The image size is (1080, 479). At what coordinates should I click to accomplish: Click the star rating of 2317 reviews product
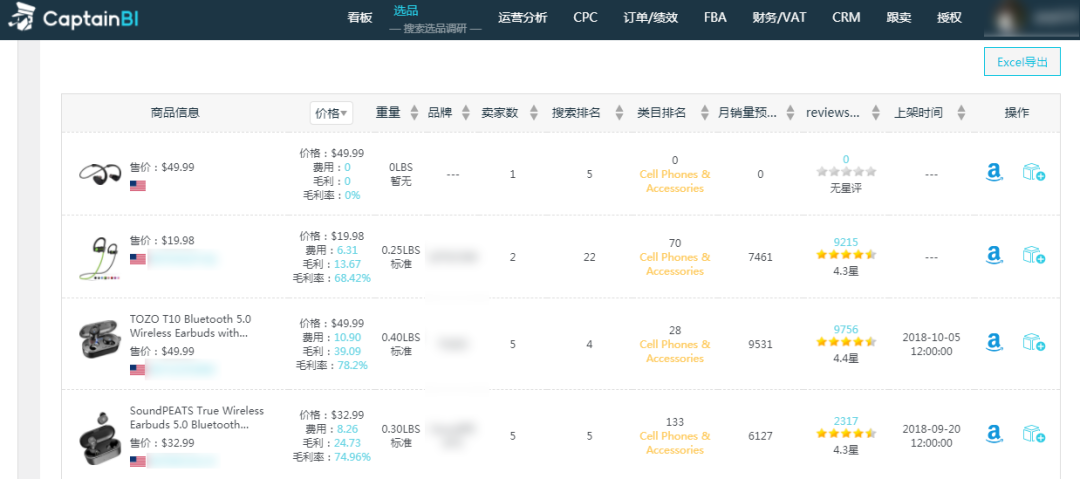846,434
